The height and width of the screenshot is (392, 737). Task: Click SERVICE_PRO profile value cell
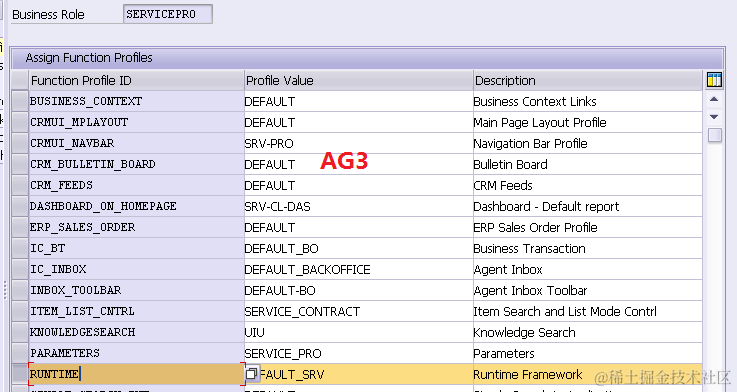(x=359, y=353)
